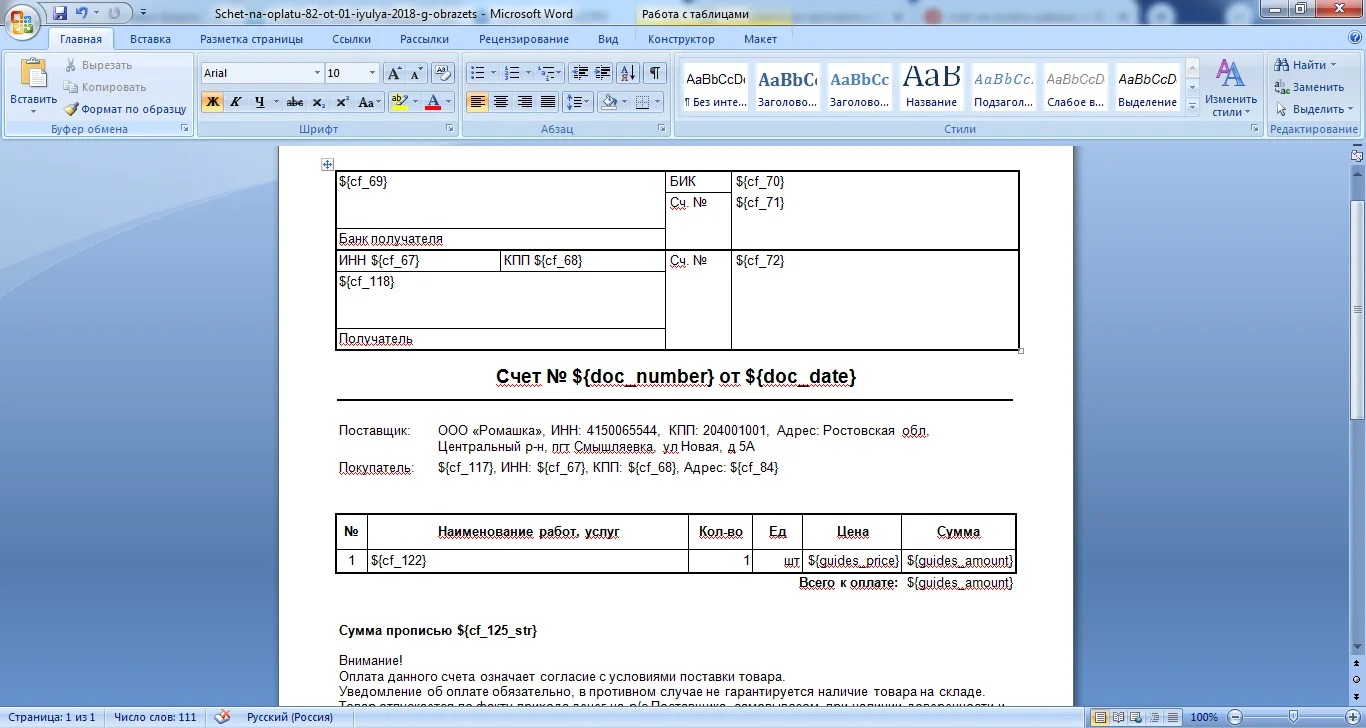
Task: Center the text alignment
Action: tap(501, 102)
